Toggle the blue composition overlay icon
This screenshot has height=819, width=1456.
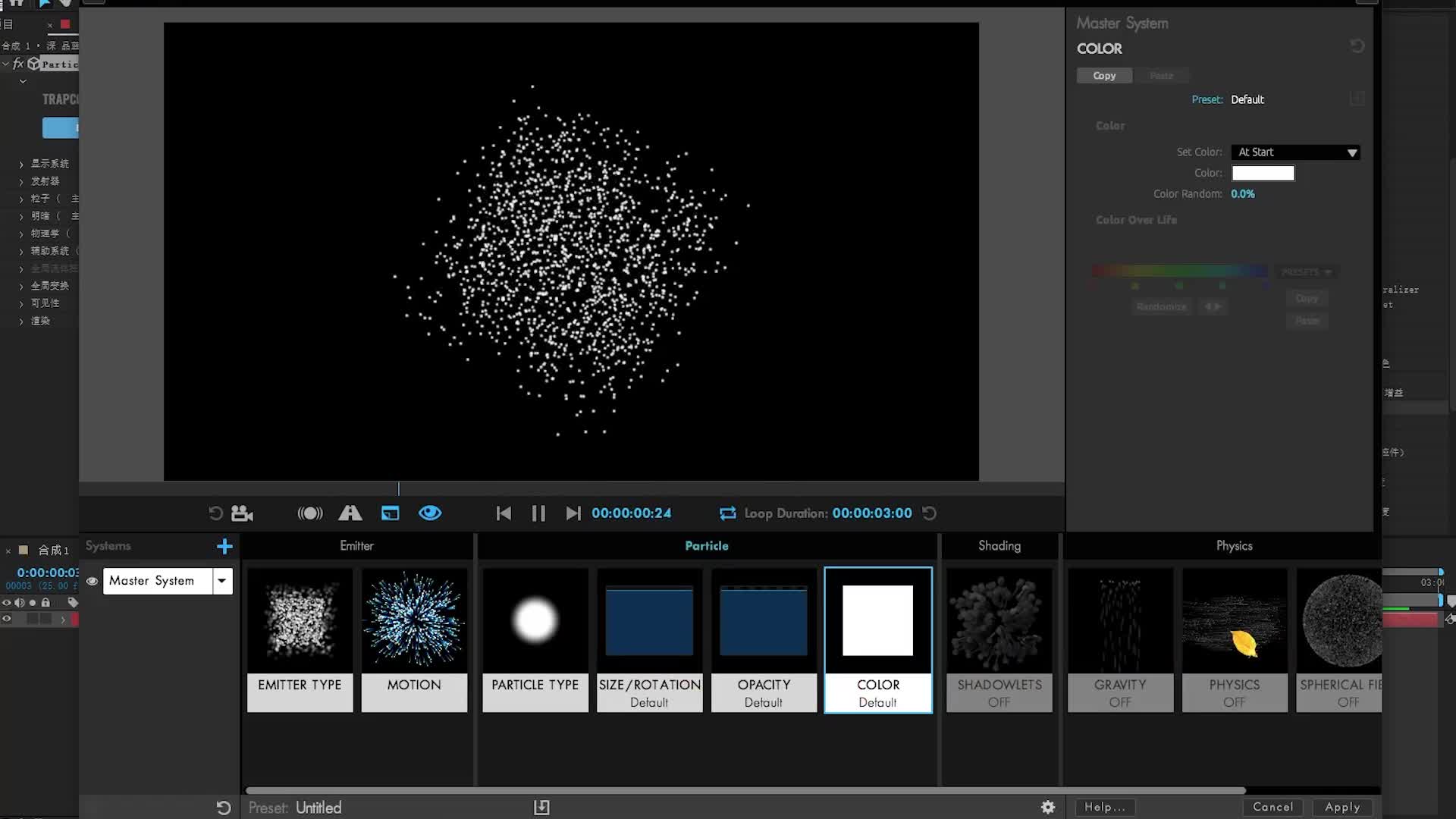coord(390,513)
